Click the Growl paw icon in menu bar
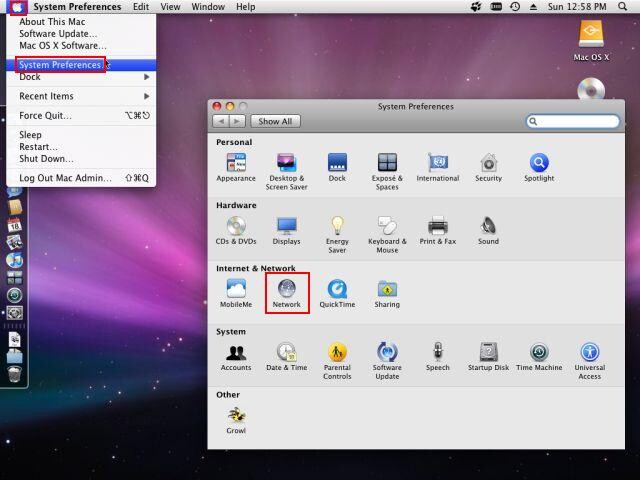The image size is (640, 480). [476, 7]
